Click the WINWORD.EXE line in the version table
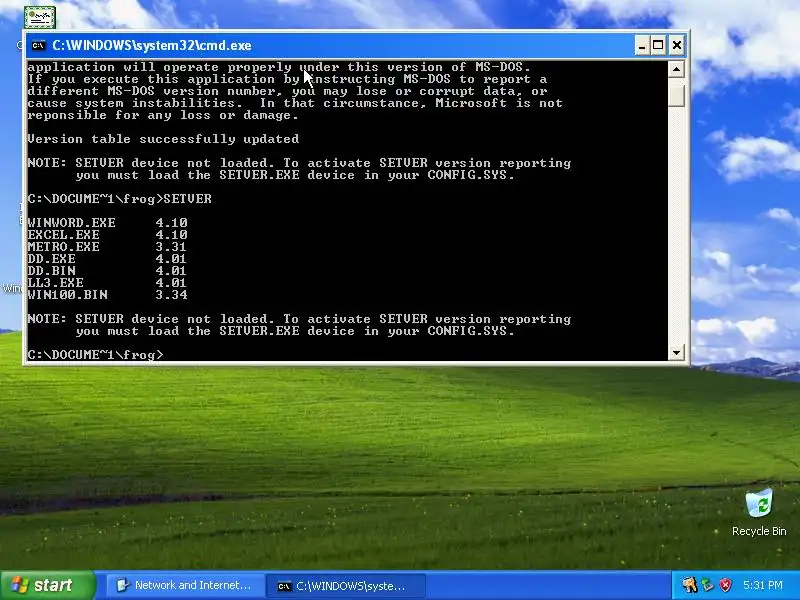Image resolution: width=800 pixels, height=600 pixels. 108,223
